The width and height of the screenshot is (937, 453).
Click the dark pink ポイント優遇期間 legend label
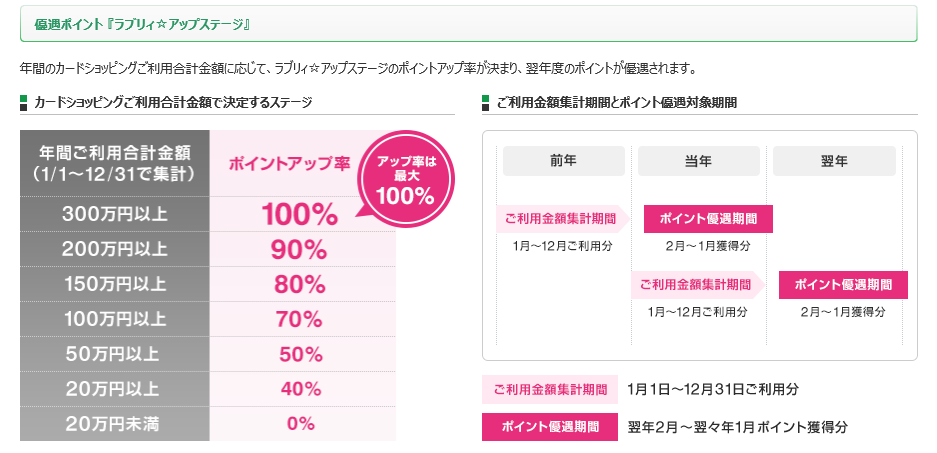click(x=550, y=427)
